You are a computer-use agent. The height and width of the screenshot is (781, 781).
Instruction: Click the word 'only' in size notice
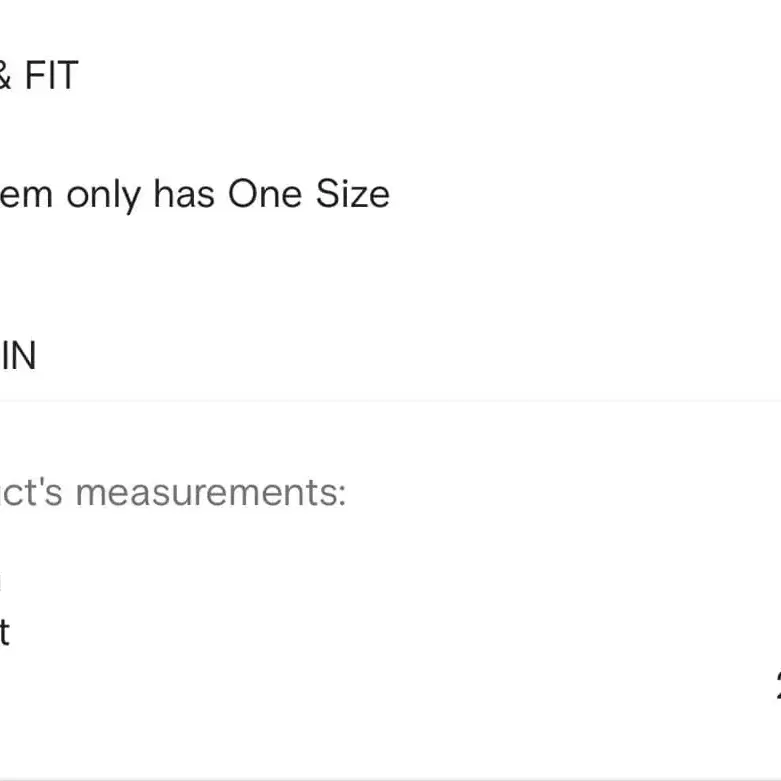pos(105,194)
